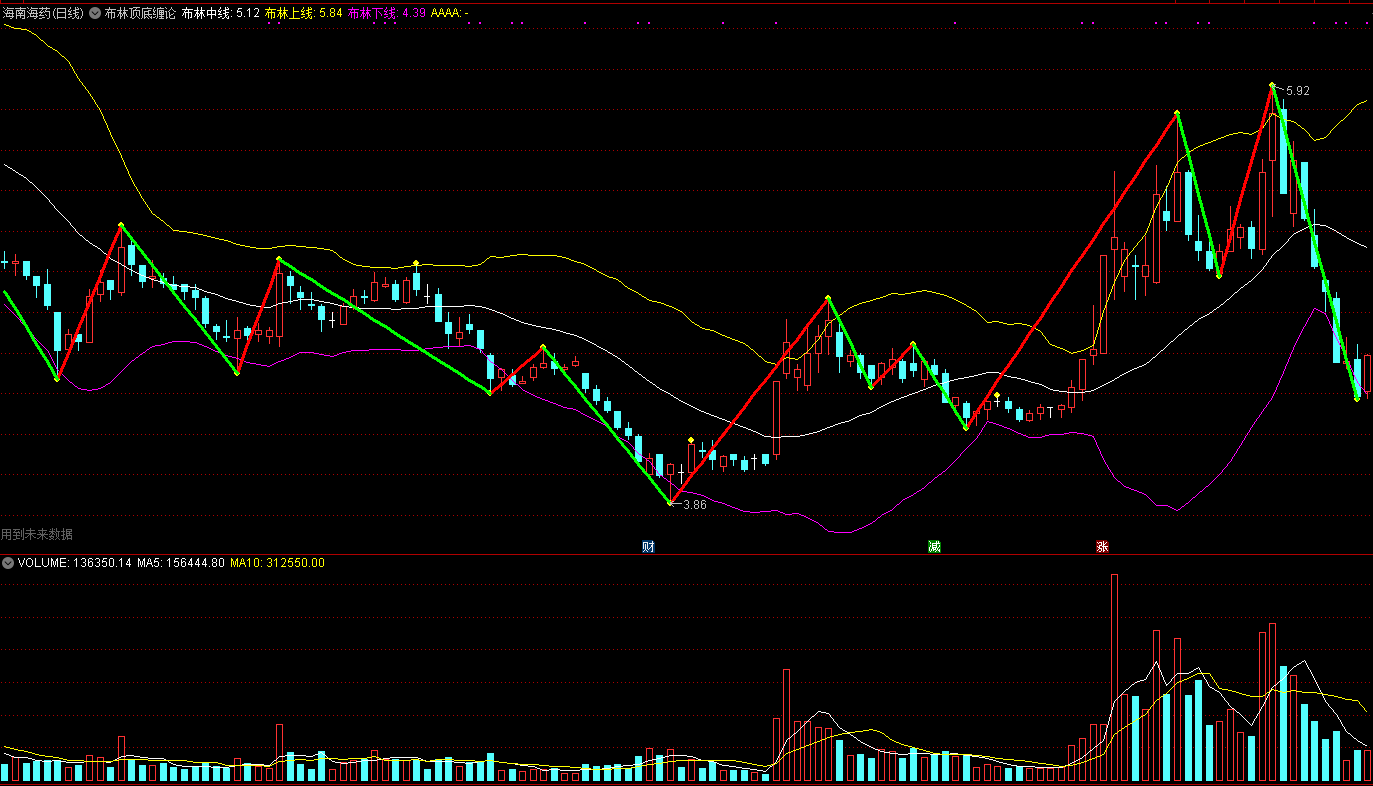
Task: Click the VOLUME: 136350.14 readout
Action: 75,563
